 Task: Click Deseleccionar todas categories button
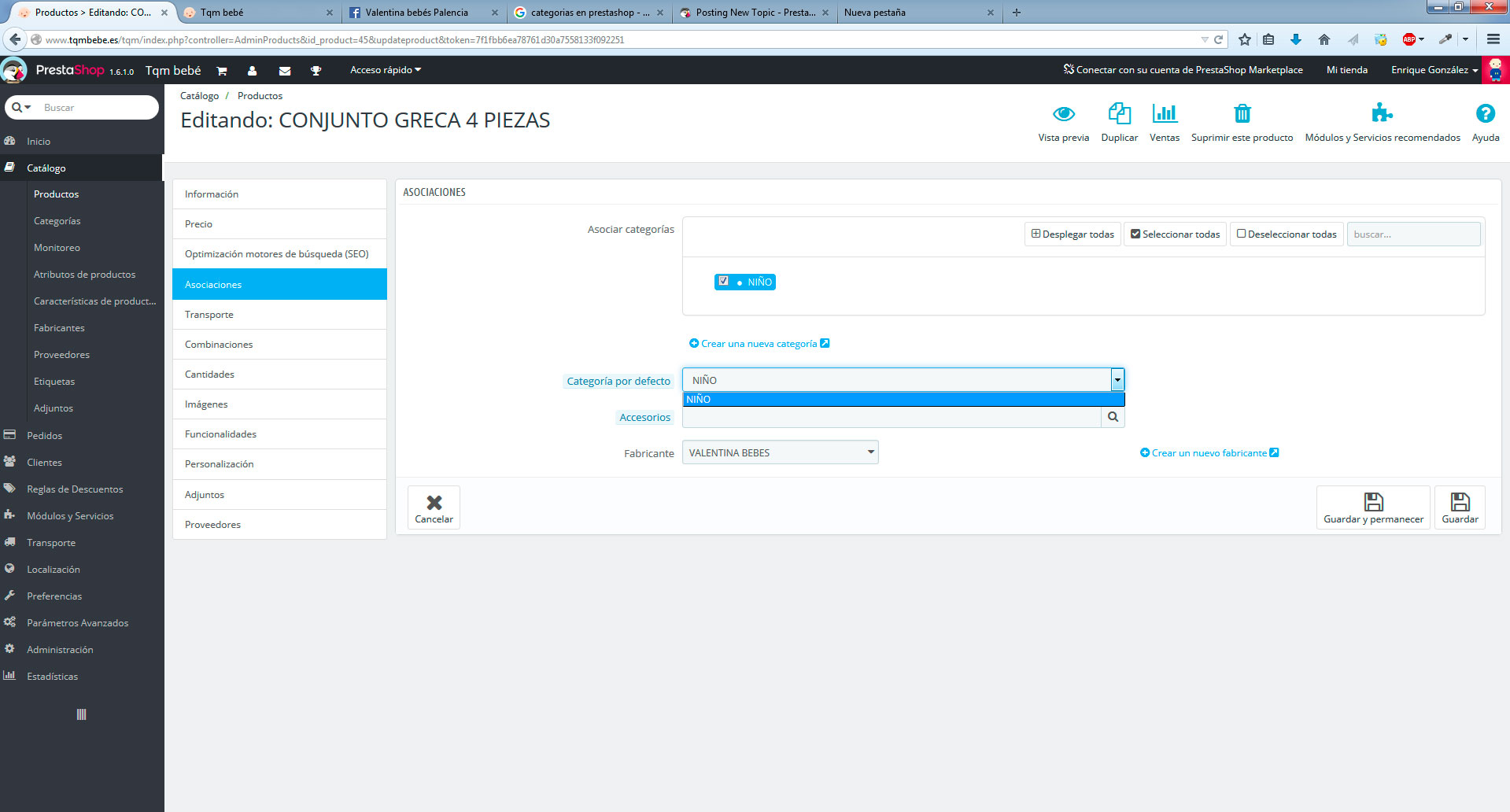coord(1287,234)
